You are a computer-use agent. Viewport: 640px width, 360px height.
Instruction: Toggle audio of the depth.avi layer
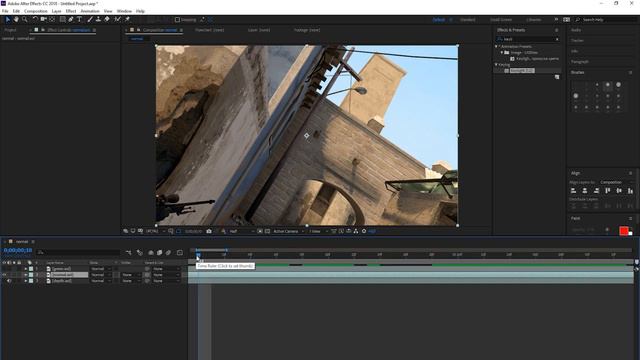(9, 281)
